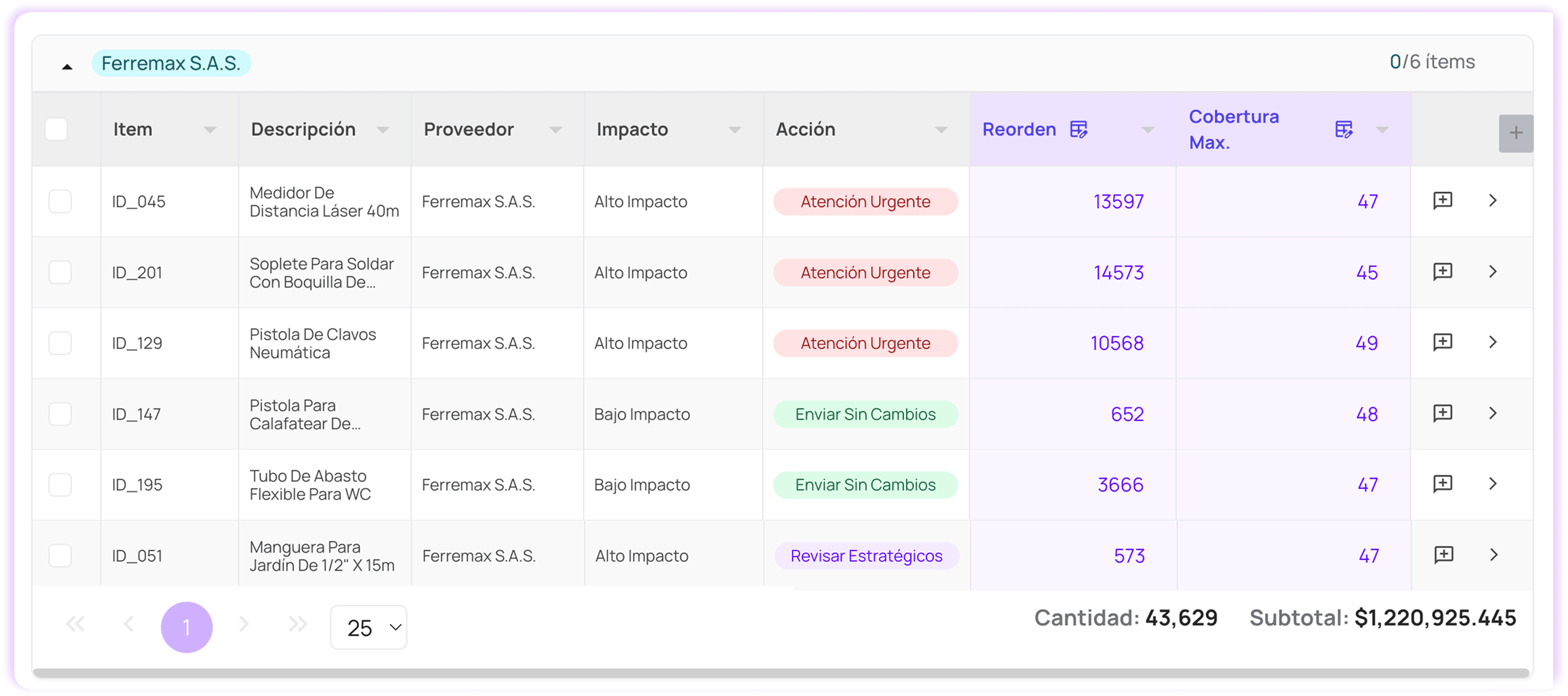
Task: Tick the checkbox for ID_195
Action: (x=60, y=485)
